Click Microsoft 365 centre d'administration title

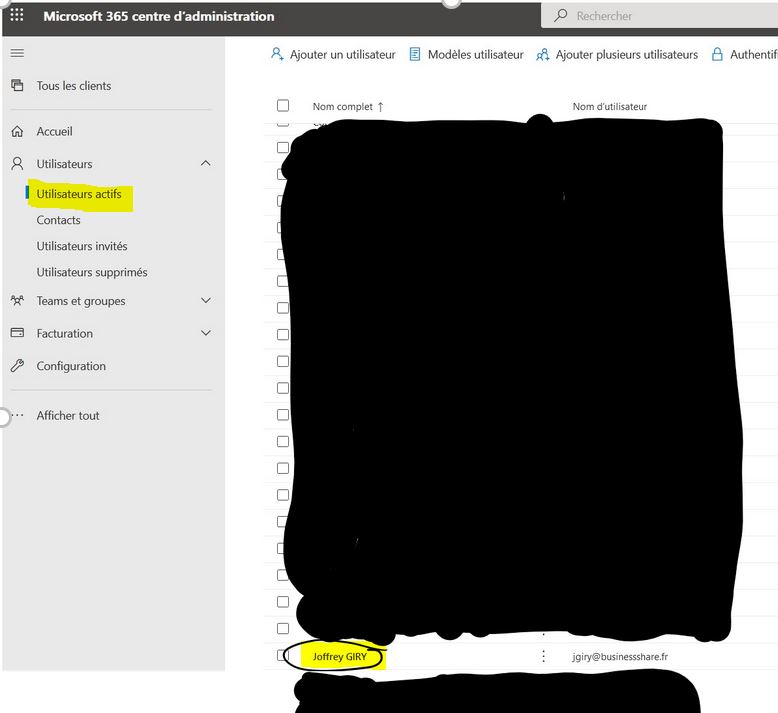[159, 16]
